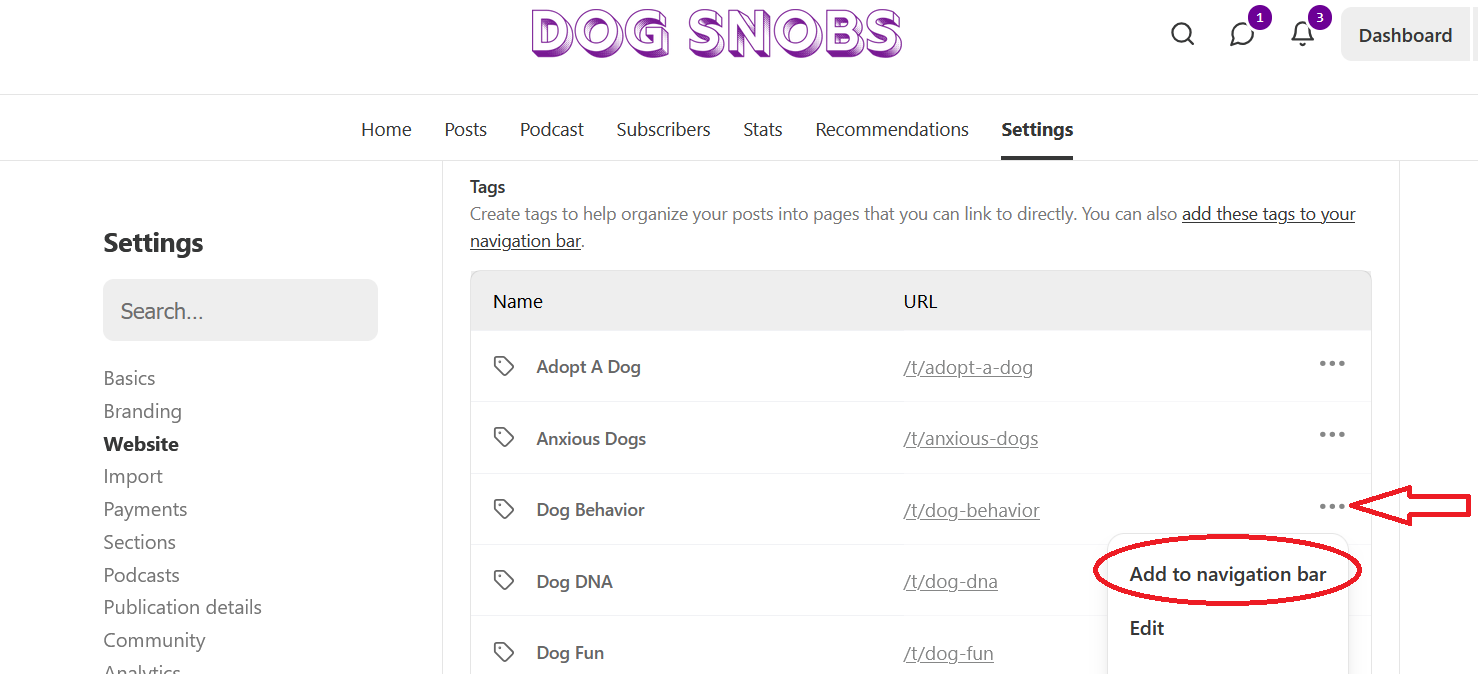The width and height of the screenshot is (1478, 674).
Task: Click the tag icon beside Dog DNA
Action: 504,580
